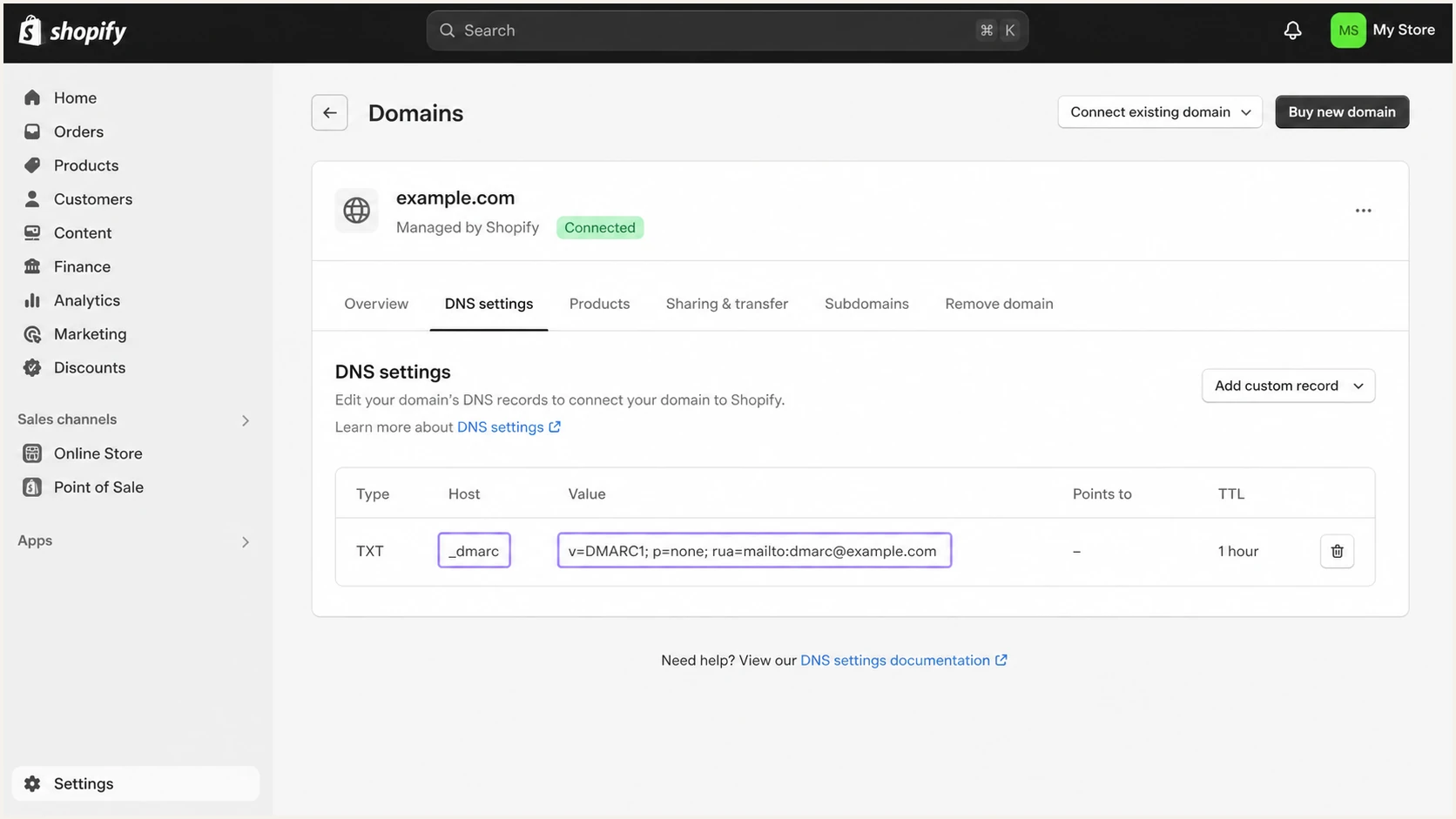Switch to the Subdomains tab
Viewport: 1456px width, 819px height.
[x=866, y=304]
